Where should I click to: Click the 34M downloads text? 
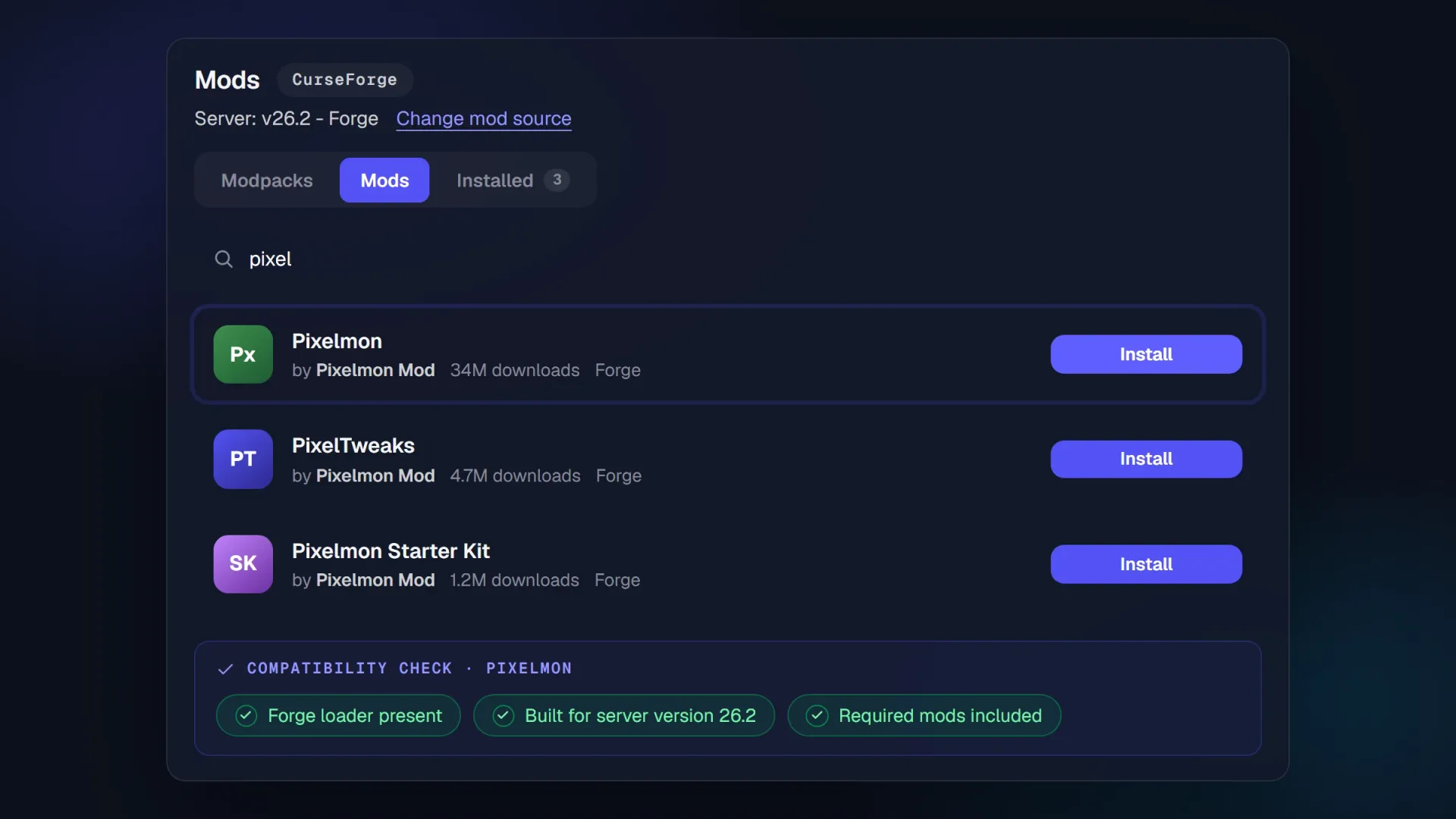coord(515,370)
